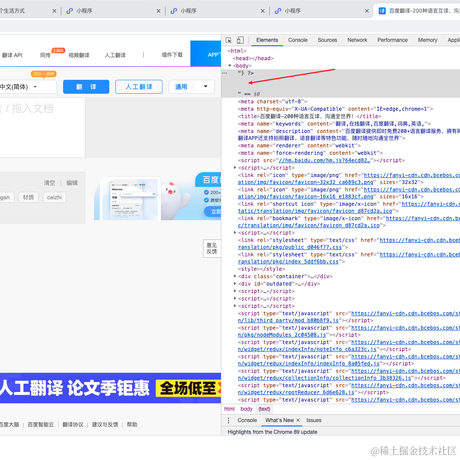The width and height of the screenshot is (460, 460).
Task: Open the Memory panel tab
Action: coord(427,40)
